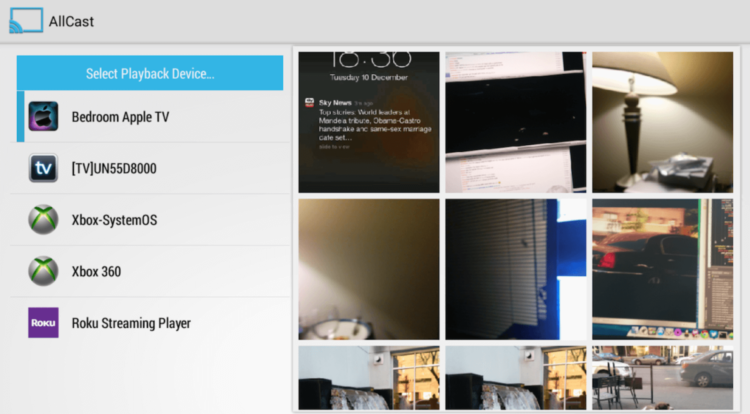This screenshot has width=750, height=414.
Task: Open the blurry brown sink photo thumbnail
Action: [x=369, y=269]
